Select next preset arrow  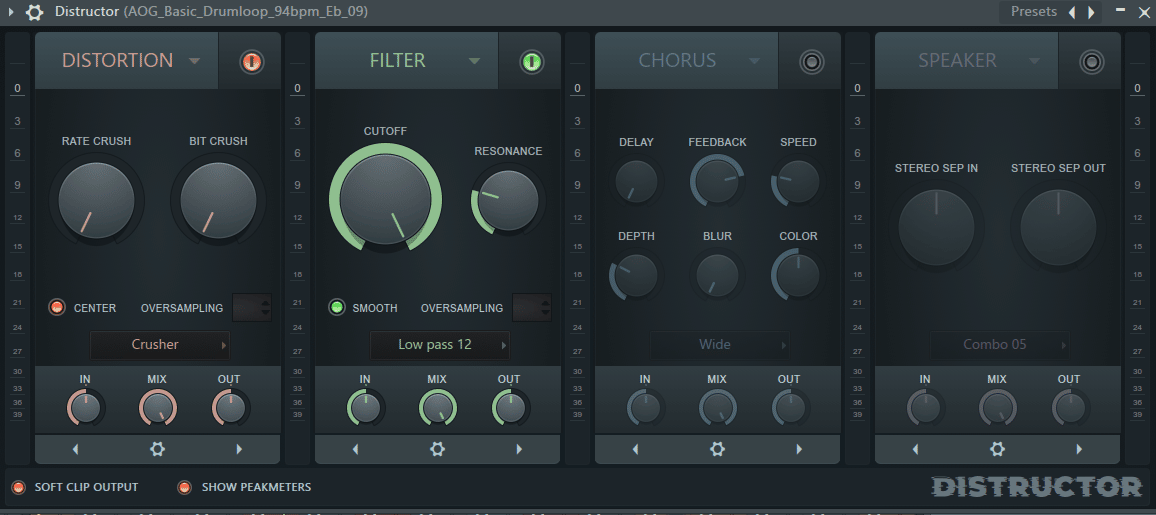1090,13
